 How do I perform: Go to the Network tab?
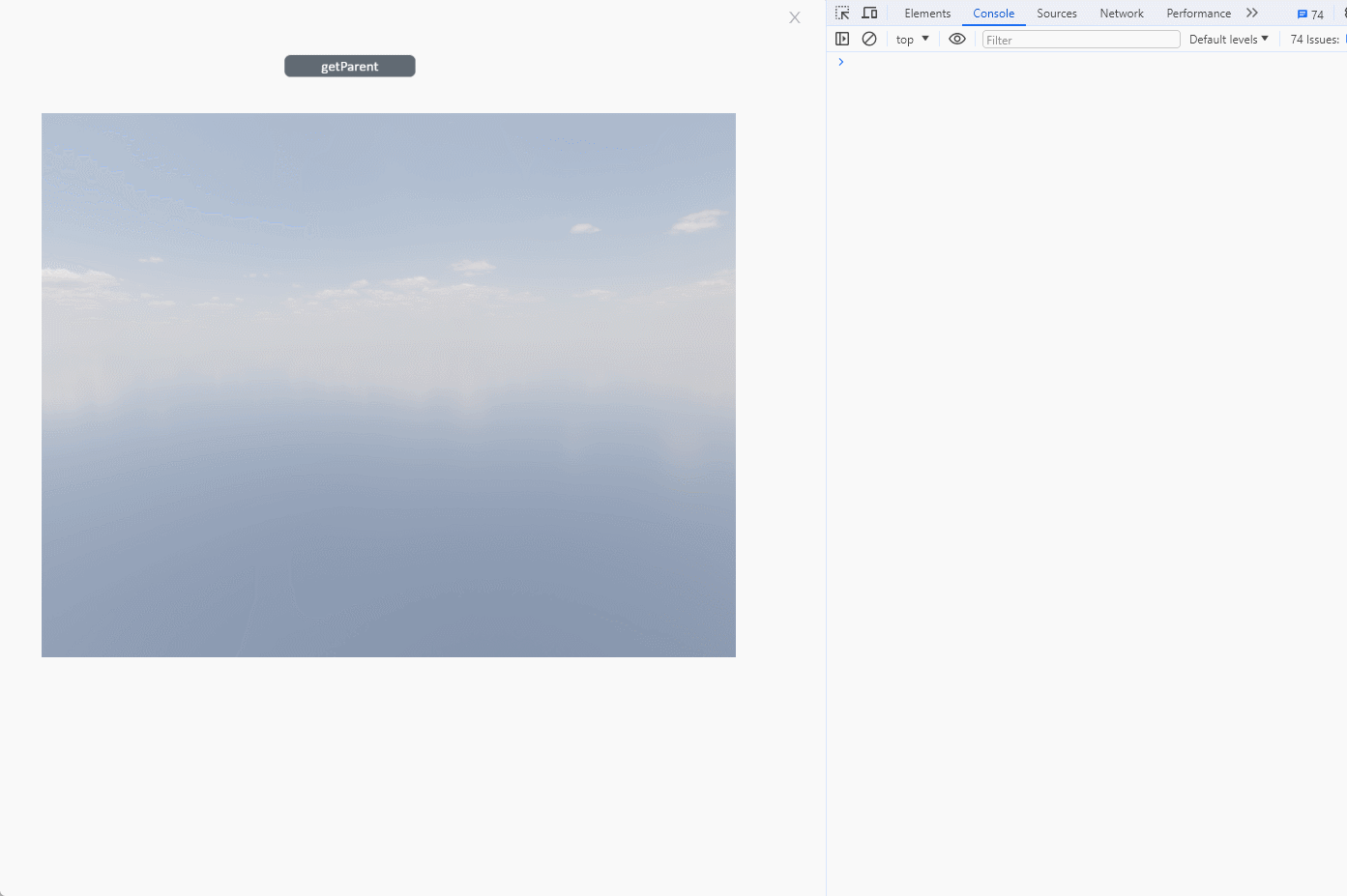(1122, 14)
